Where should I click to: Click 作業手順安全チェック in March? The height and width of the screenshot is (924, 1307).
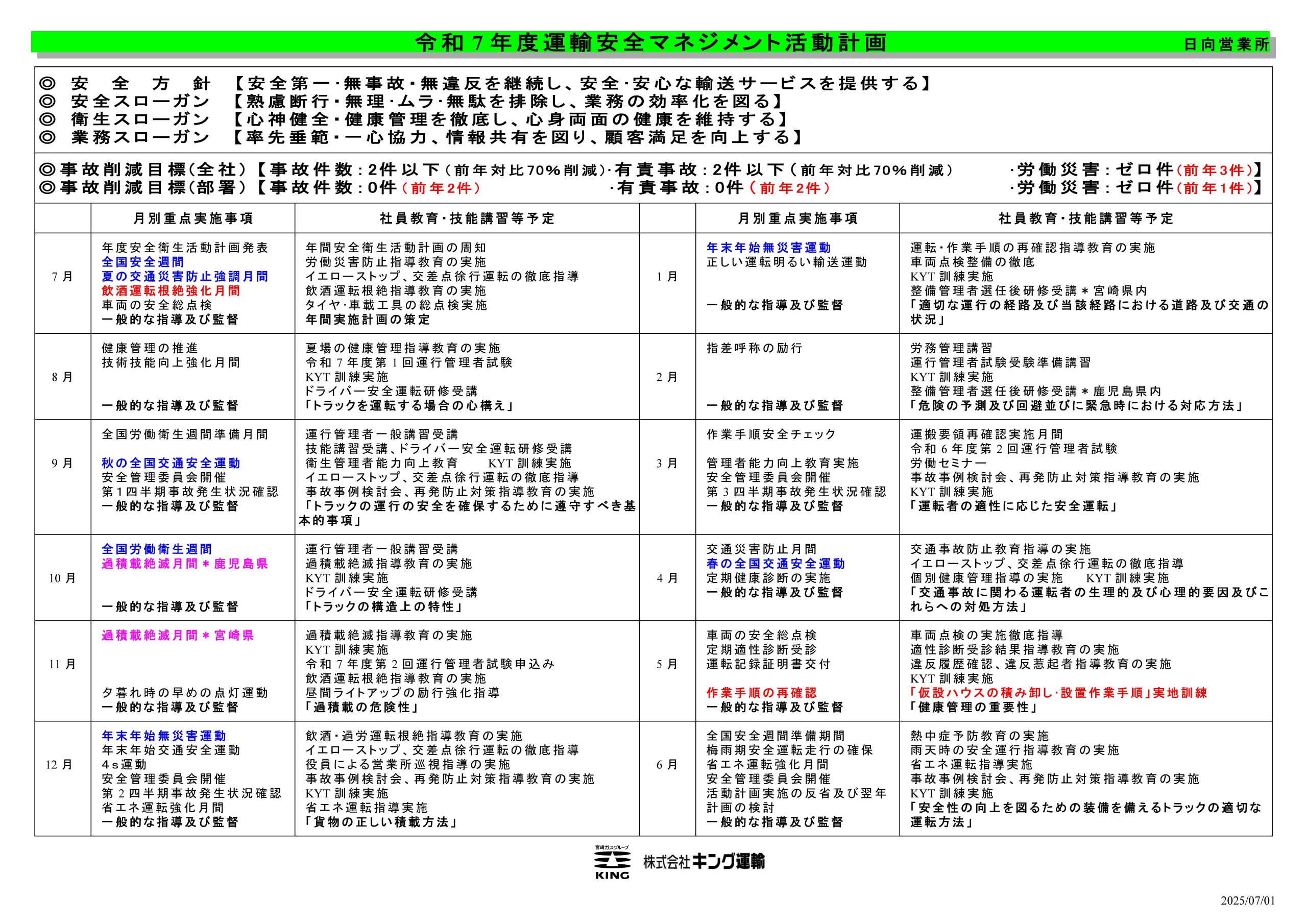tap(771, 434)
